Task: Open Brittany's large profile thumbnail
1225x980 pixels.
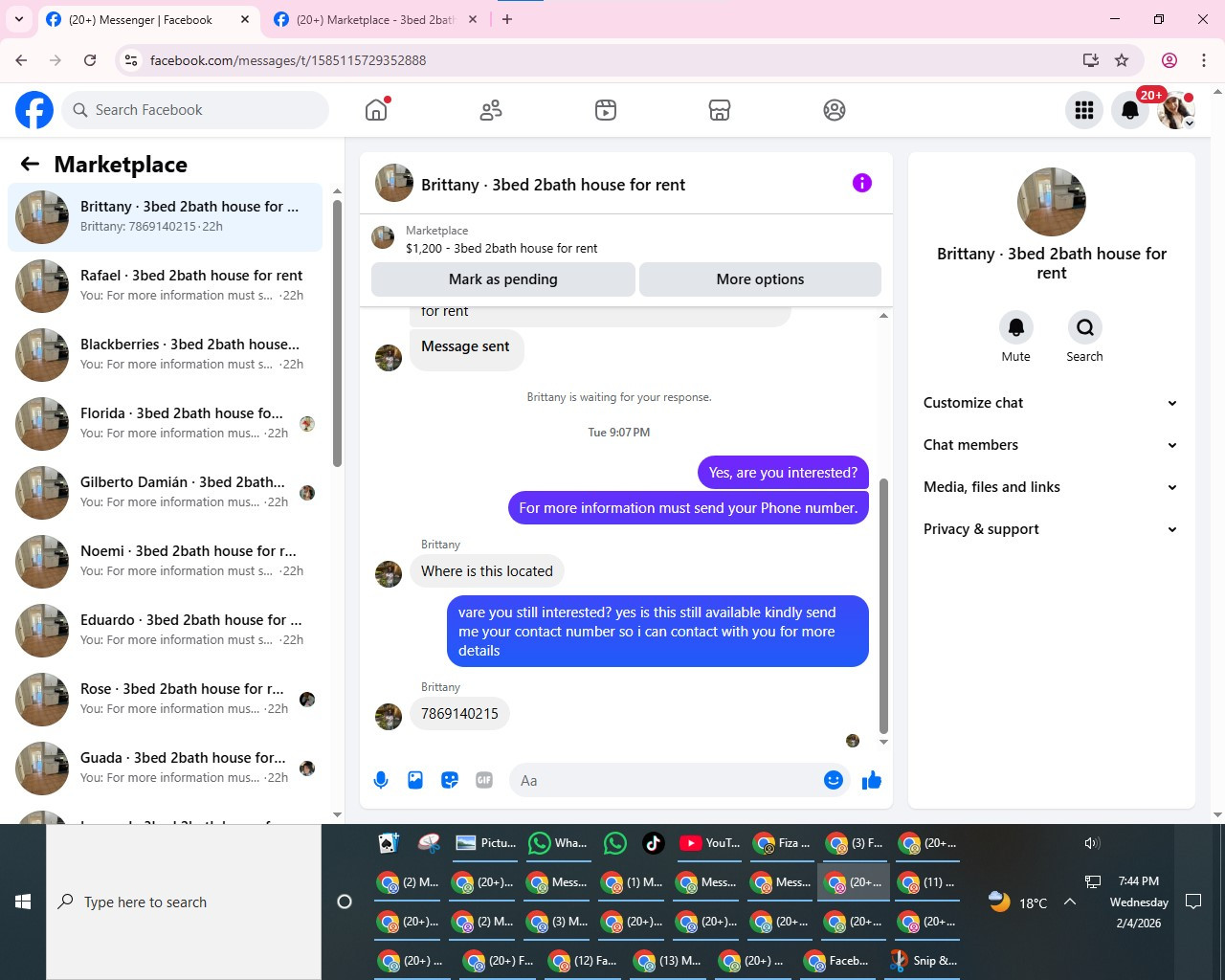Action: click(1052, 202)
